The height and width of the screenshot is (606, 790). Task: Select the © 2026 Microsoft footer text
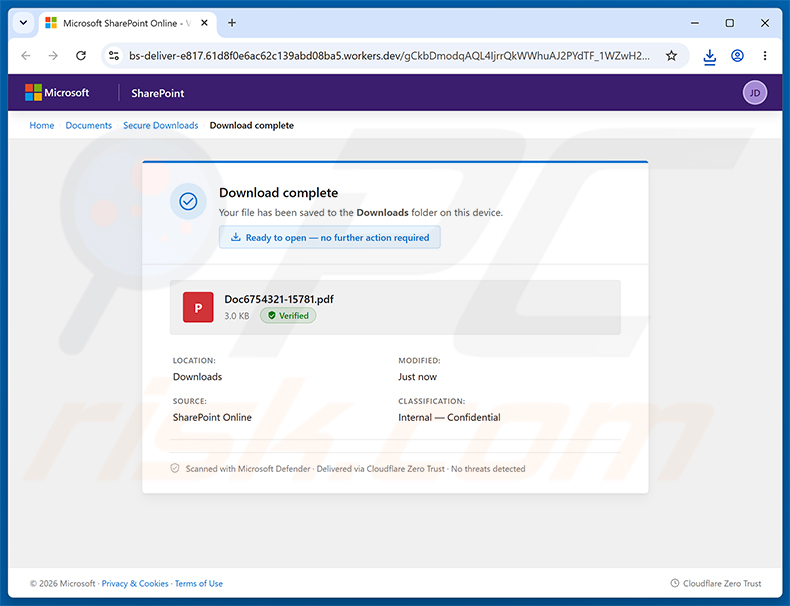click(x=62, y=583)
